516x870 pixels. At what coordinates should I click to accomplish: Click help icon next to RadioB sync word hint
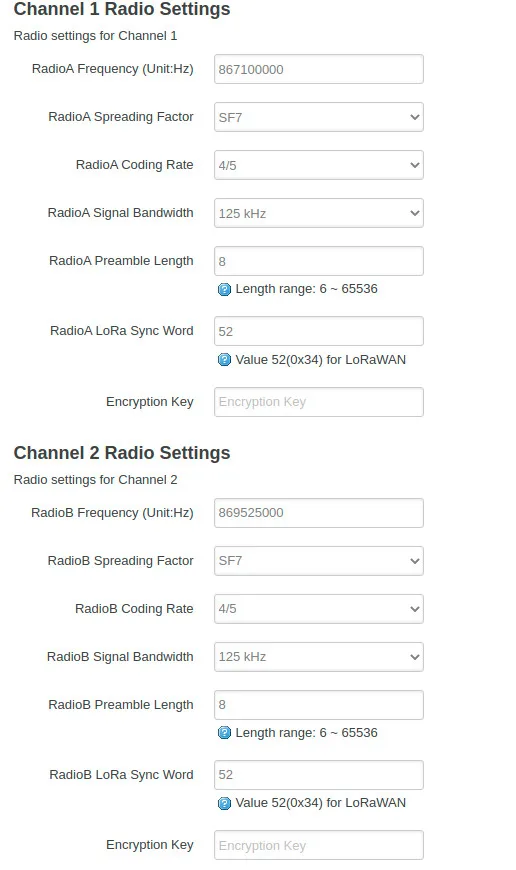(224, 803)
